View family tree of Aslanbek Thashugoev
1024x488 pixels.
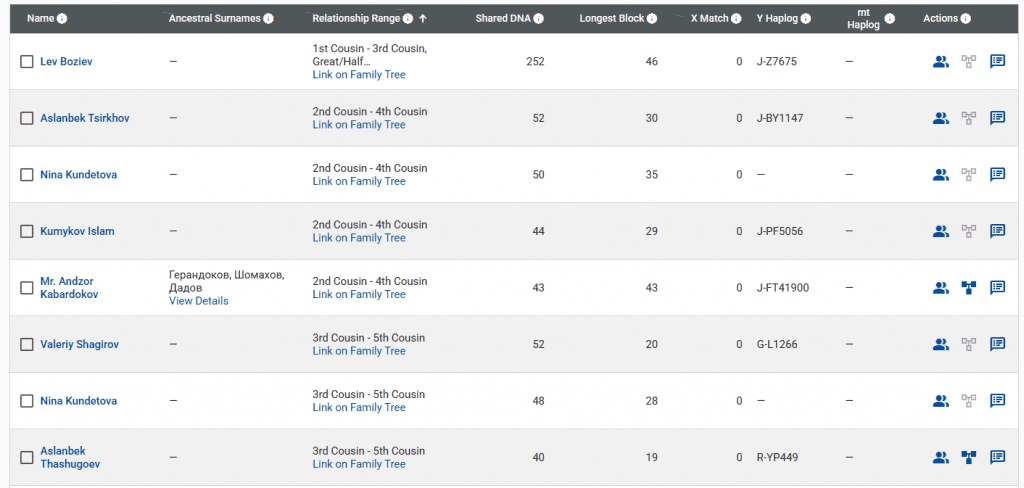tap(968, 458)
